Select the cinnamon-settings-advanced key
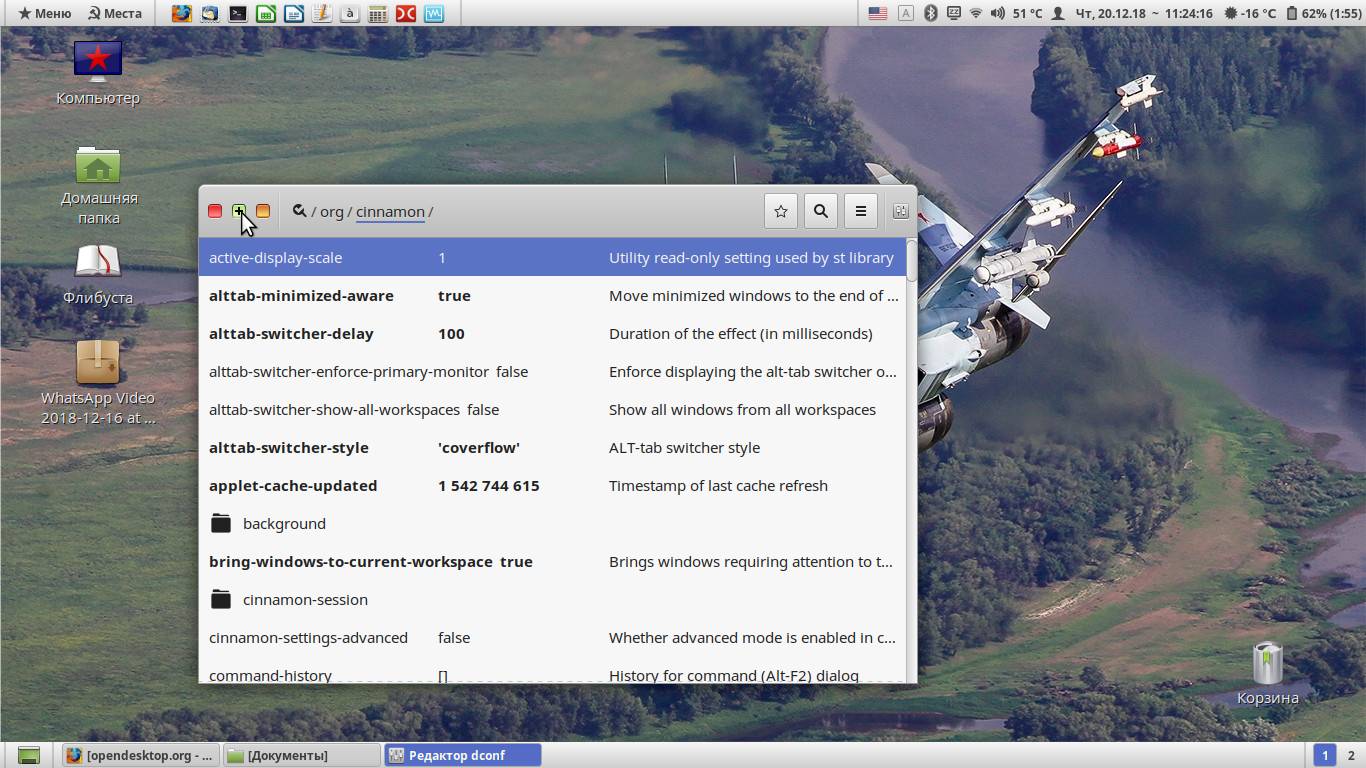The height and width of the screenshot is (768, 1366). click(x=552, y=637)
